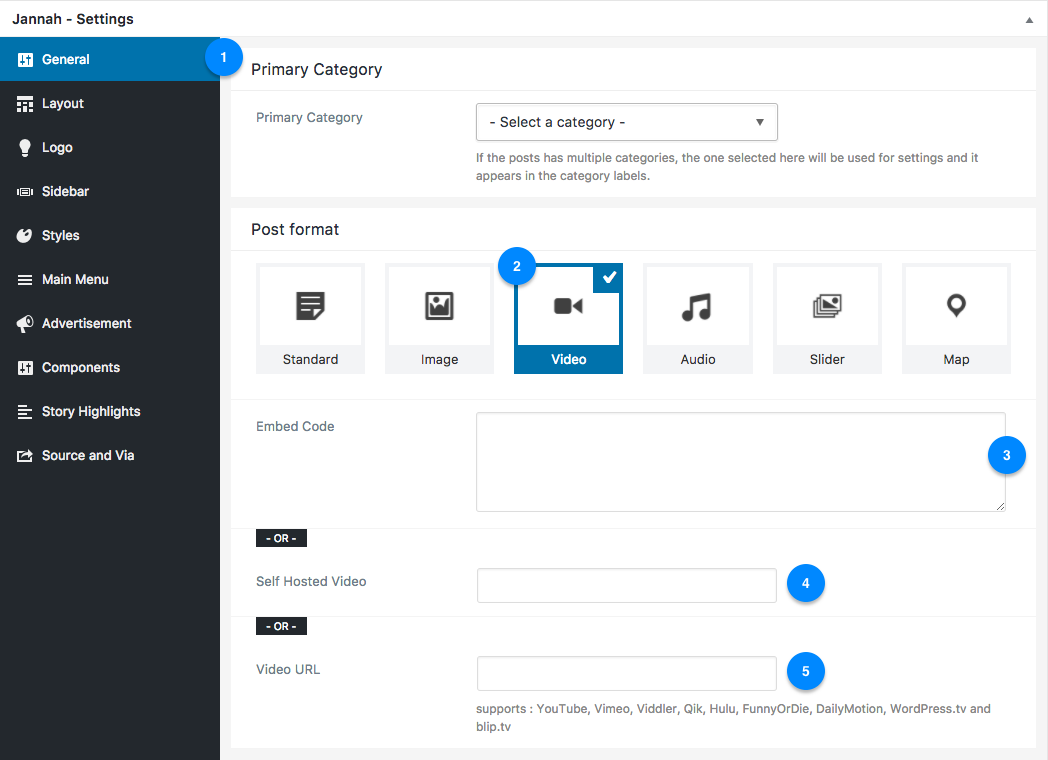Click the Embed Code resize handle

(x=1000, y=506)
